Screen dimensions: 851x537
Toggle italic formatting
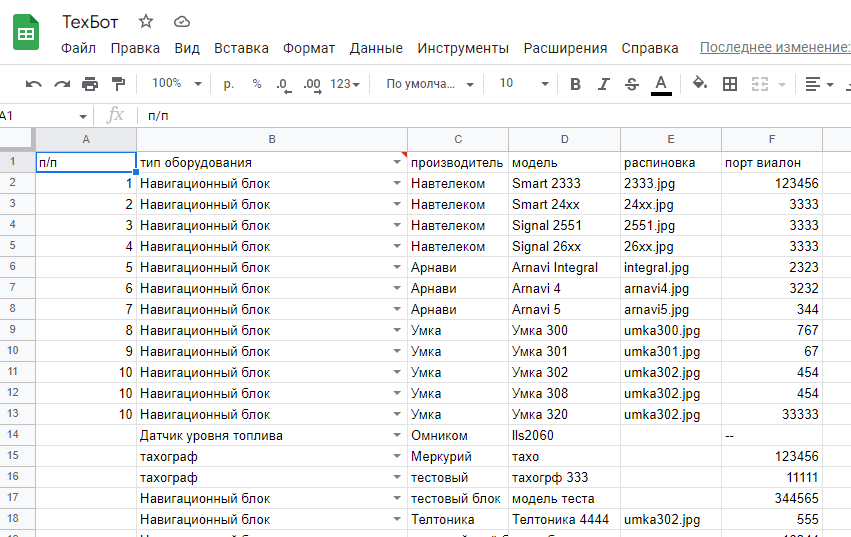point(604,84)
